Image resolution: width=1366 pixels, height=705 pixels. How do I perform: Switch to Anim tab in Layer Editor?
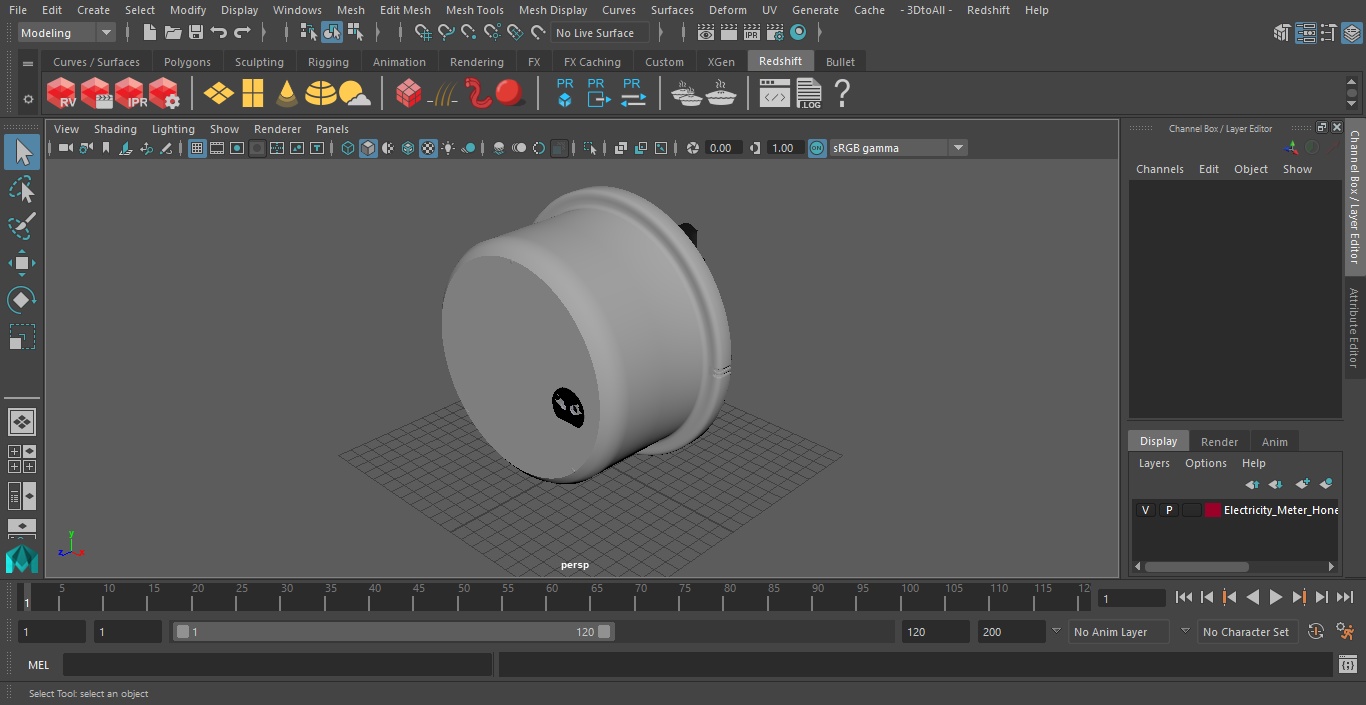pos(1274,441)
